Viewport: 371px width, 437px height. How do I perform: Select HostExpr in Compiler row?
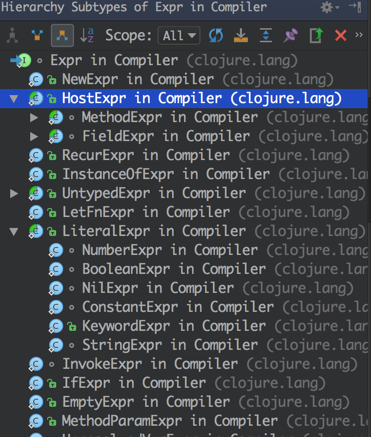(184, 99)
